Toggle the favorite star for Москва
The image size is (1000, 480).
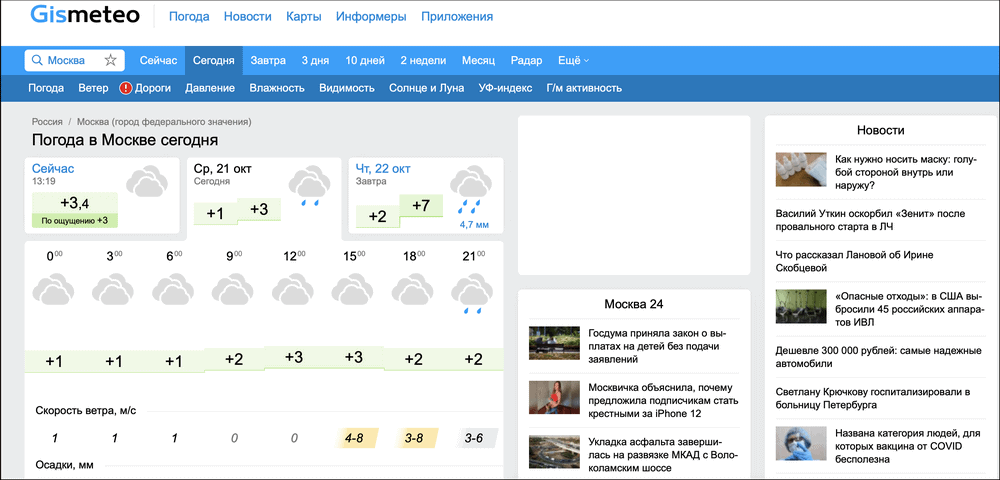(111, 60)
